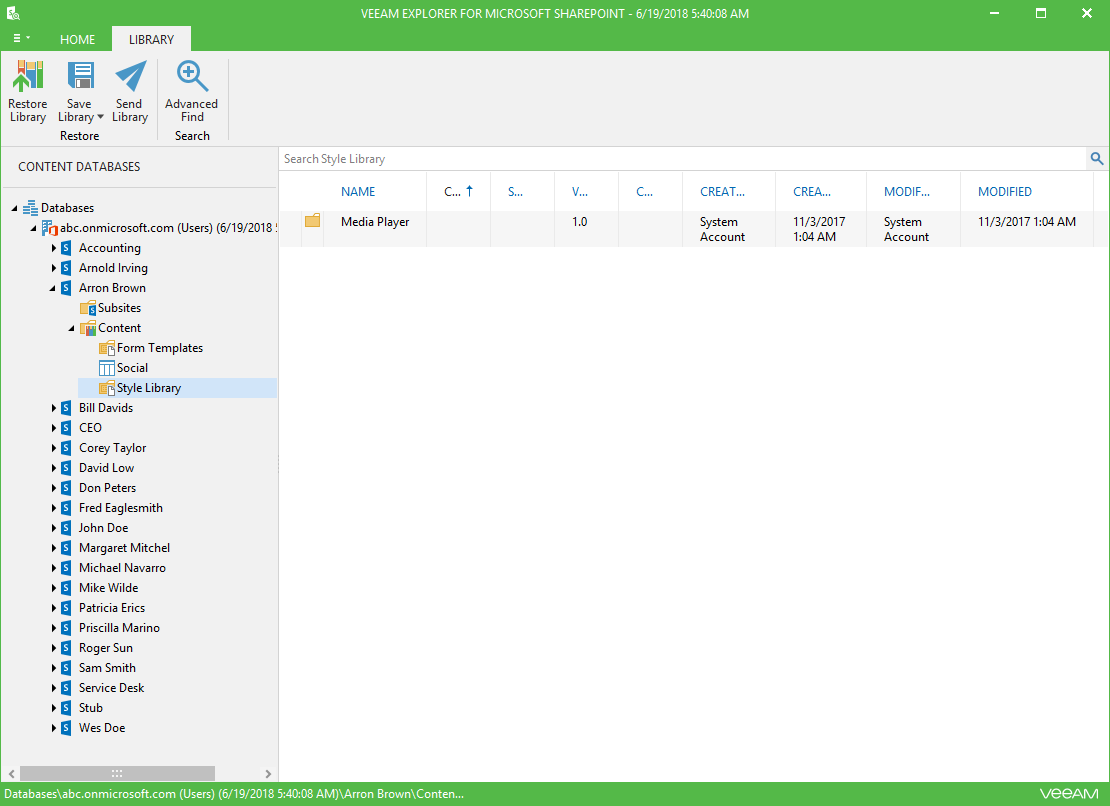Select the David Low tree item
The image size is (1110, 806).
pos(106,468)
